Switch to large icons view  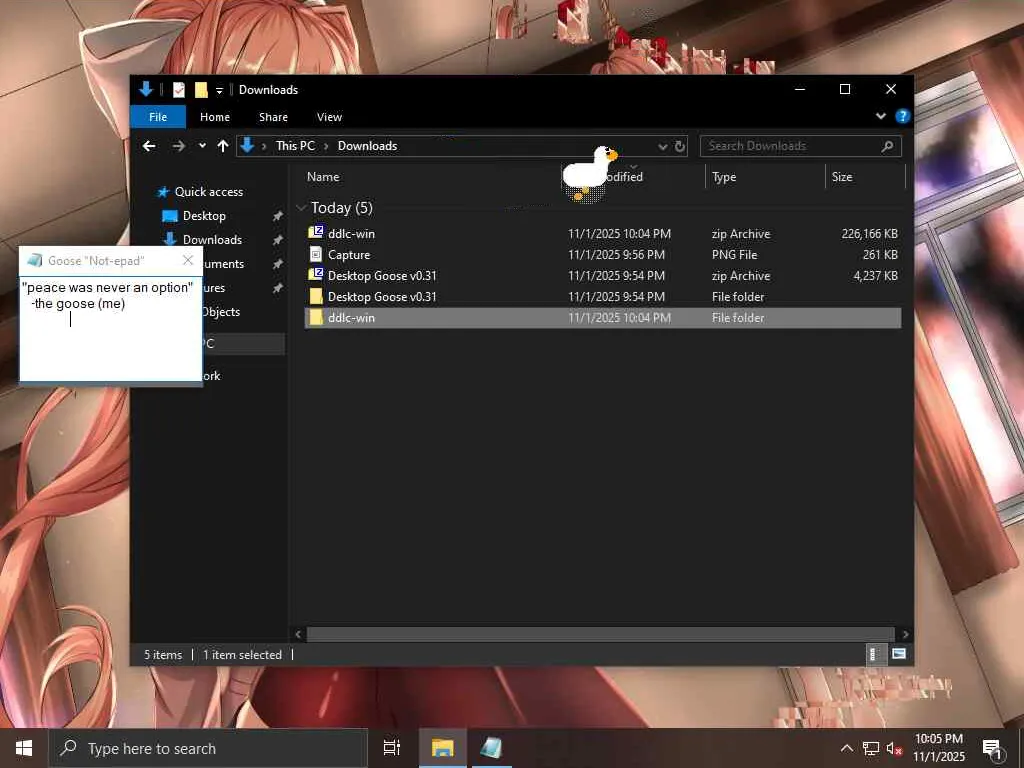[x=898, y=654]
